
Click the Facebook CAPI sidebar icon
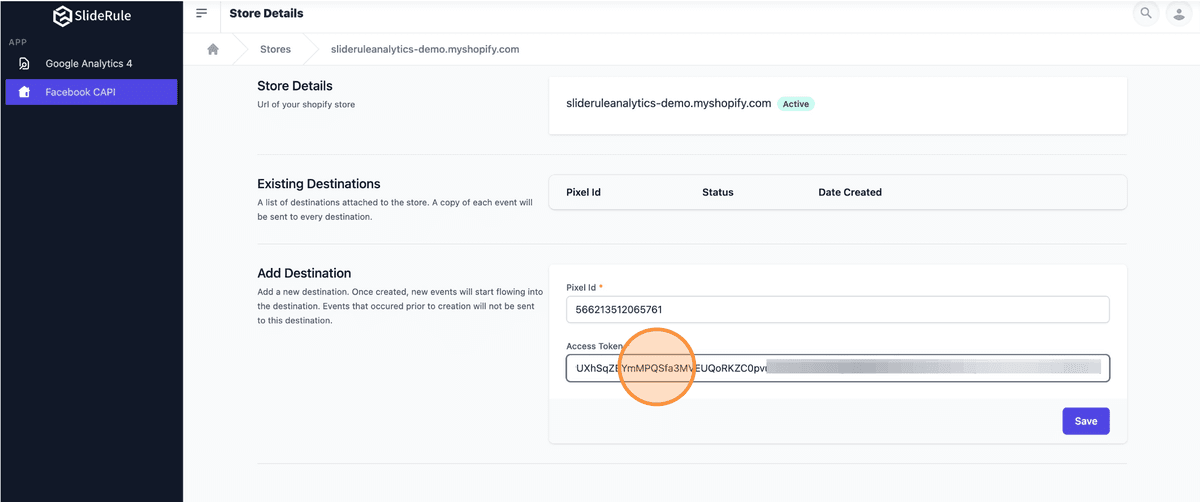click(x=25, y=92)
